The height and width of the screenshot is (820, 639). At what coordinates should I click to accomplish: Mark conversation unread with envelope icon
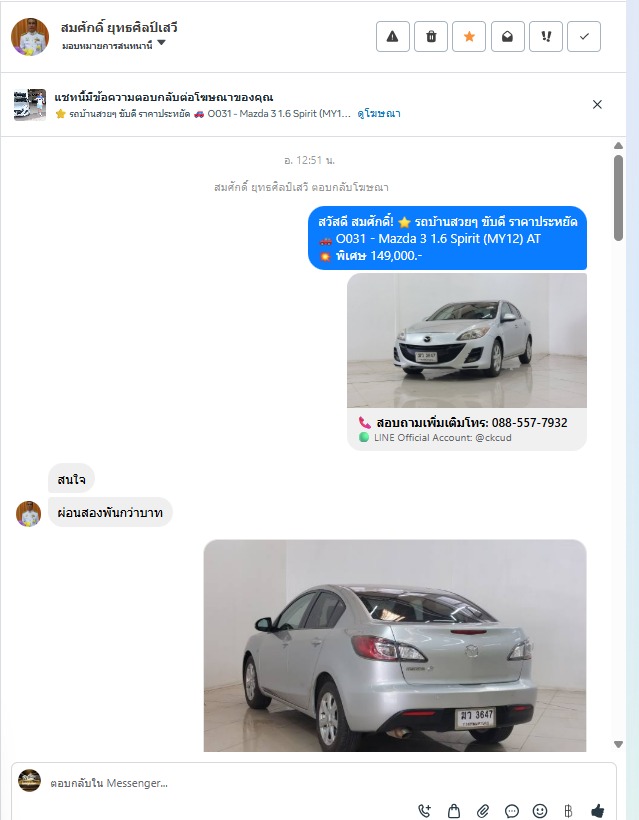point(507,37)
